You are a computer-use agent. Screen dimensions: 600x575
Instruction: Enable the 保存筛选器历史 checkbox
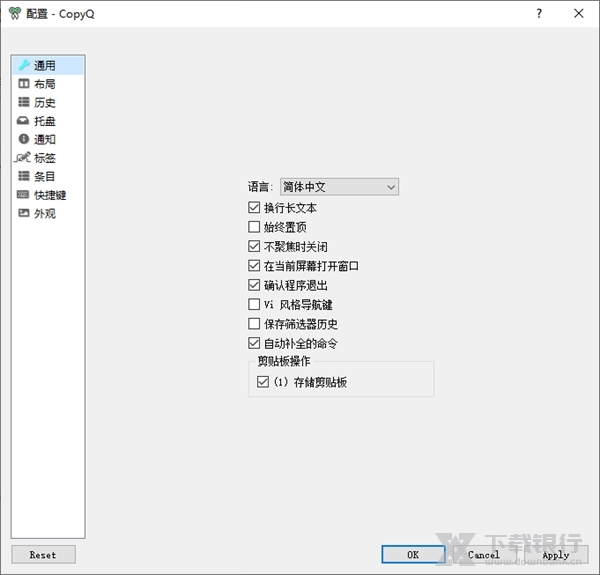tap(254, 324)
